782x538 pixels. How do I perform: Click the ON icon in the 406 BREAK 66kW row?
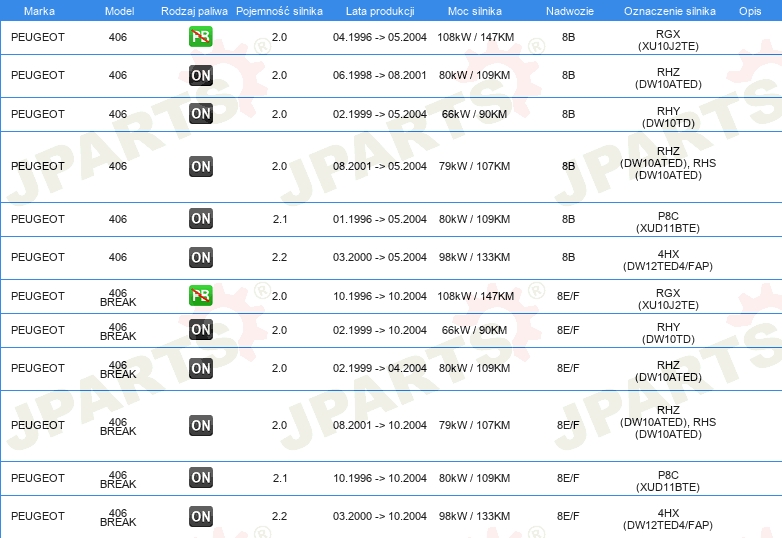click(x=200, y=330)
